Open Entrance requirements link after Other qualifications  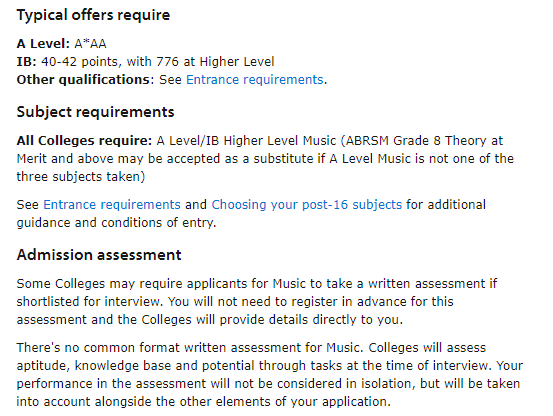pos(254,80)
